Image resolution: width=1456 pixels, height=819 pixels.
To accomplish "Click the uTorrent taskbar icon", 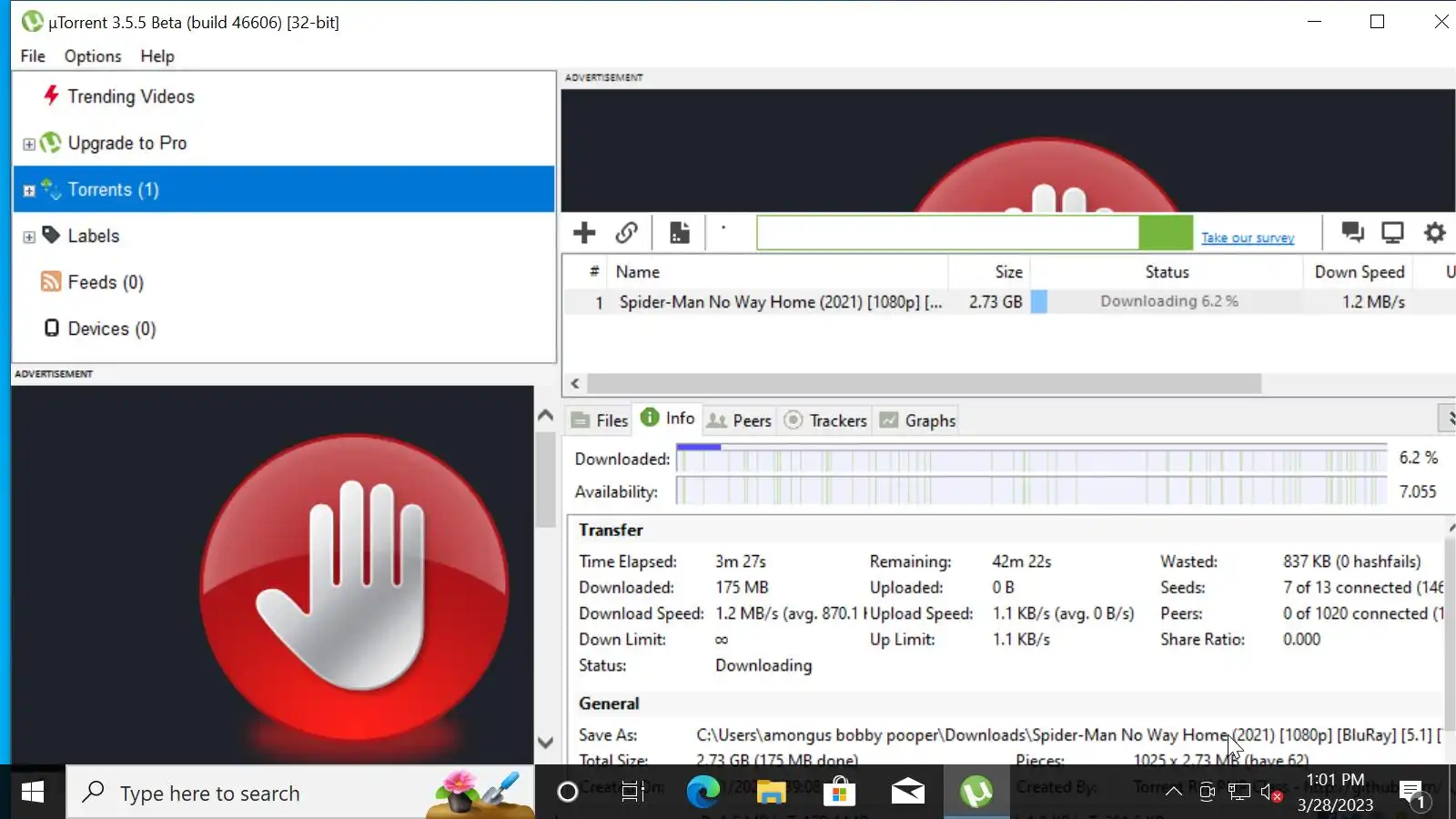I will pyautogui.click(x=976, y=793).
